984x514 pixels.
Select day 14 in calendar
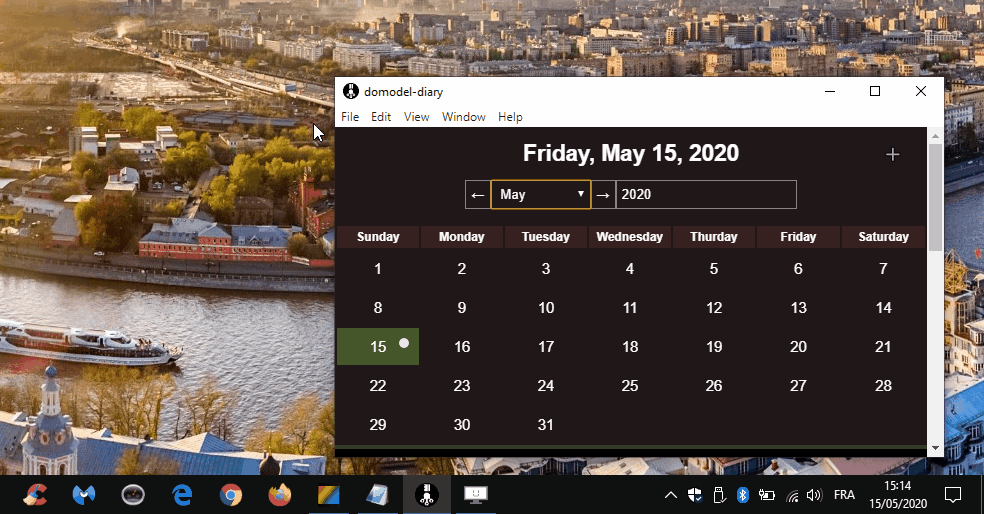(883, 308)
